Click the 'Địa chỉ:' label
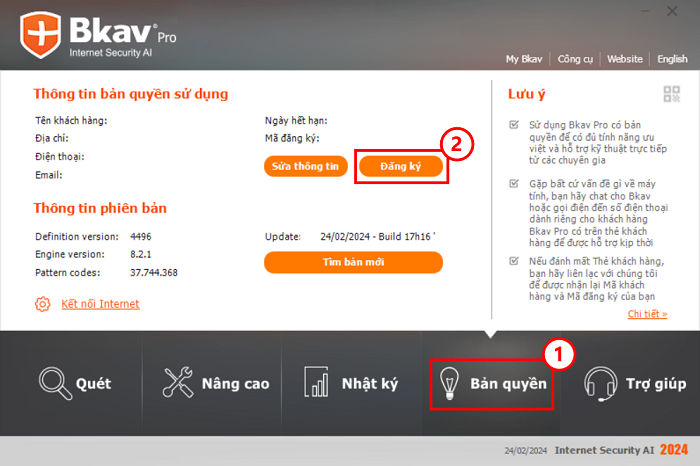700x466 pixels. tap(52, 138)
